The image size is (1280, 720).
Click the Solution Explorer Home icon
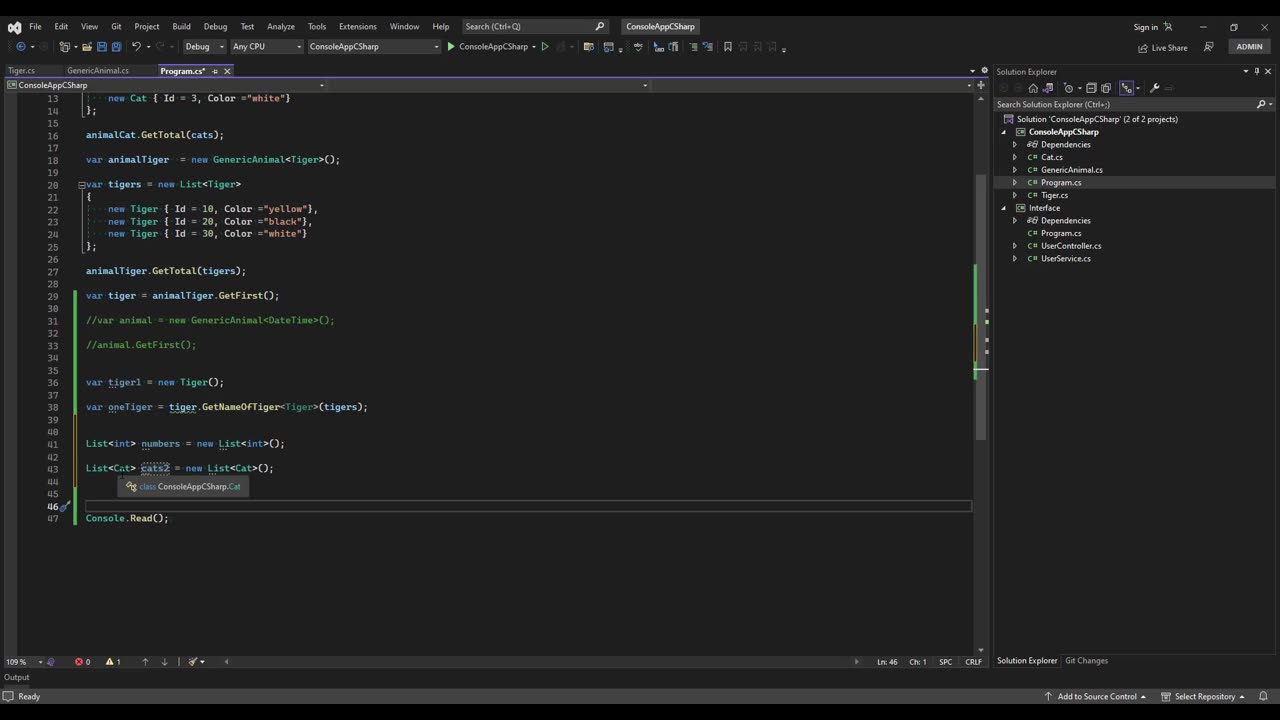pyautogui.click(x=1033, y=88)
